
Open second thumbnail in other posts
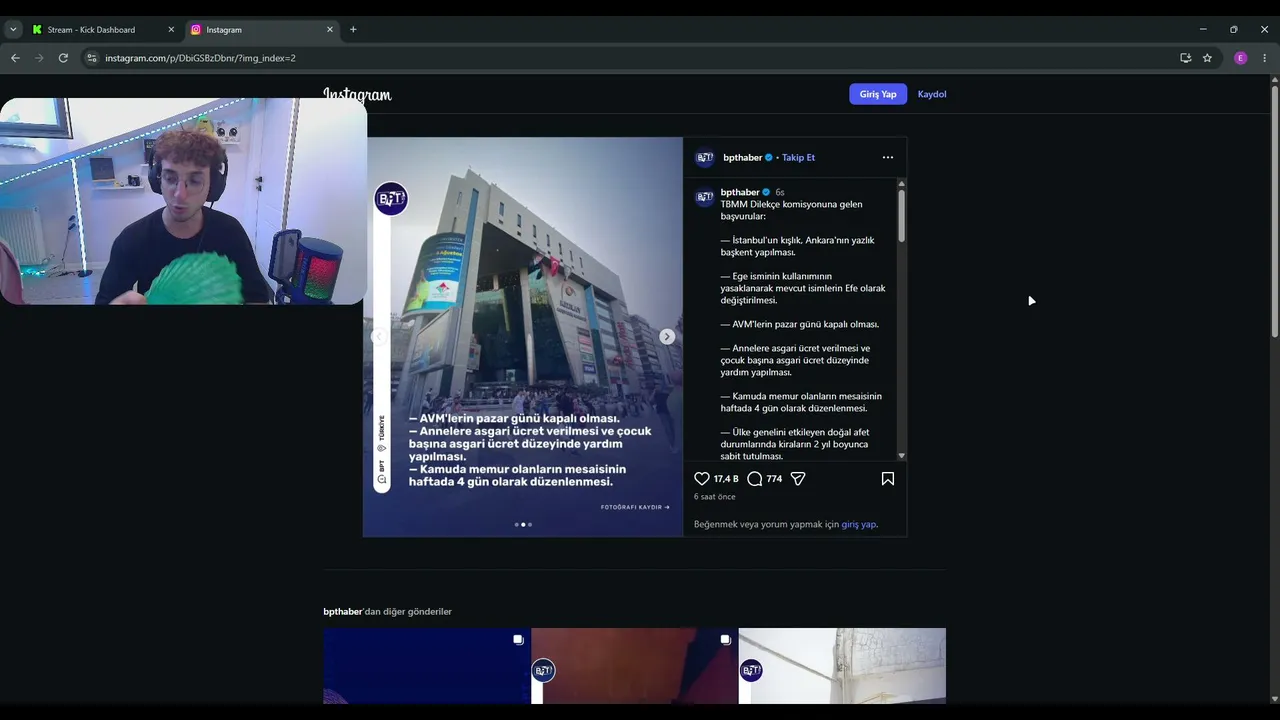click(634, 666)
